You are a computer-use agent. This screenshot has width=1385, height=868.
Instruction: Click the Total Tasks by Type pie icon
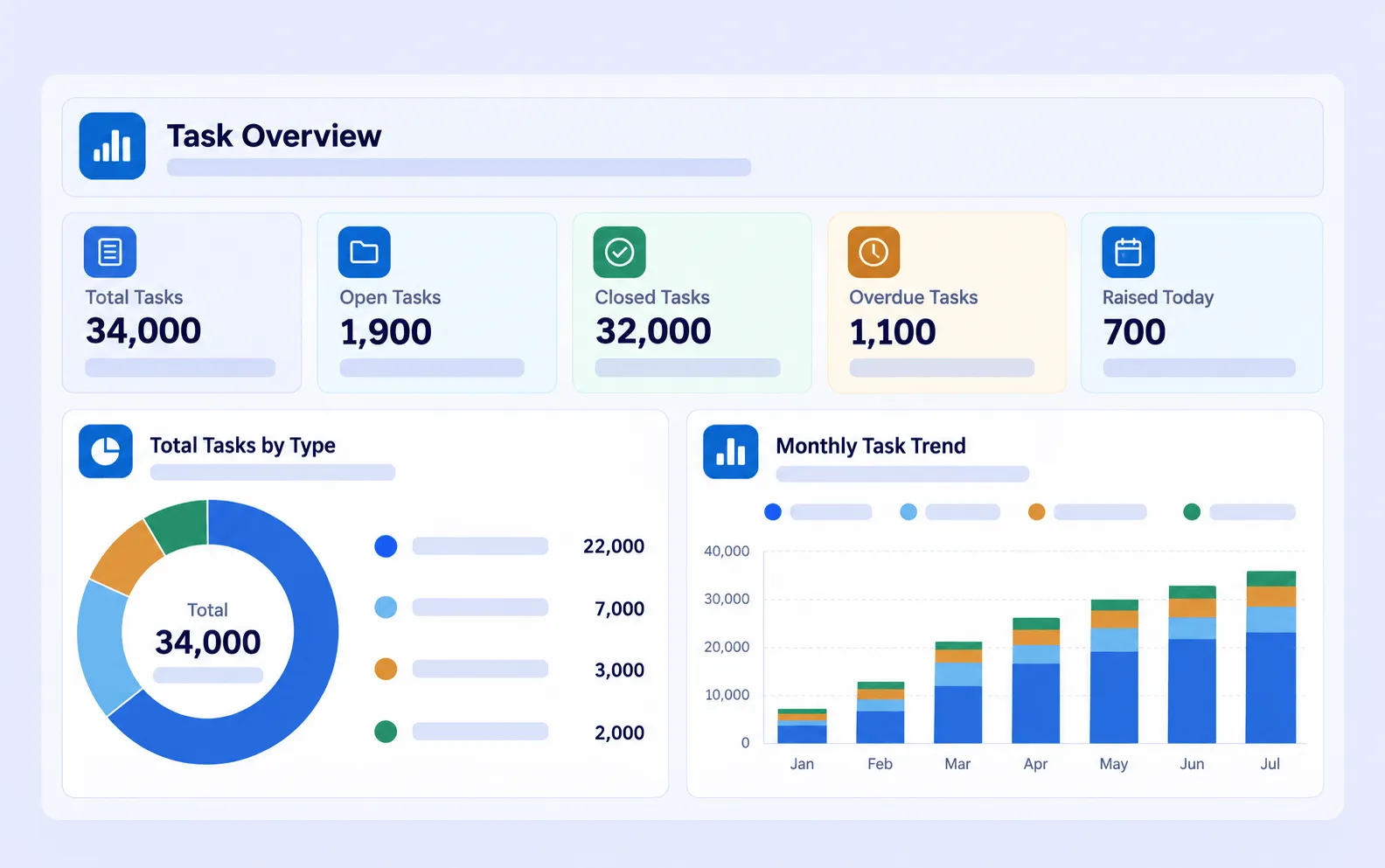click(106, 451)
